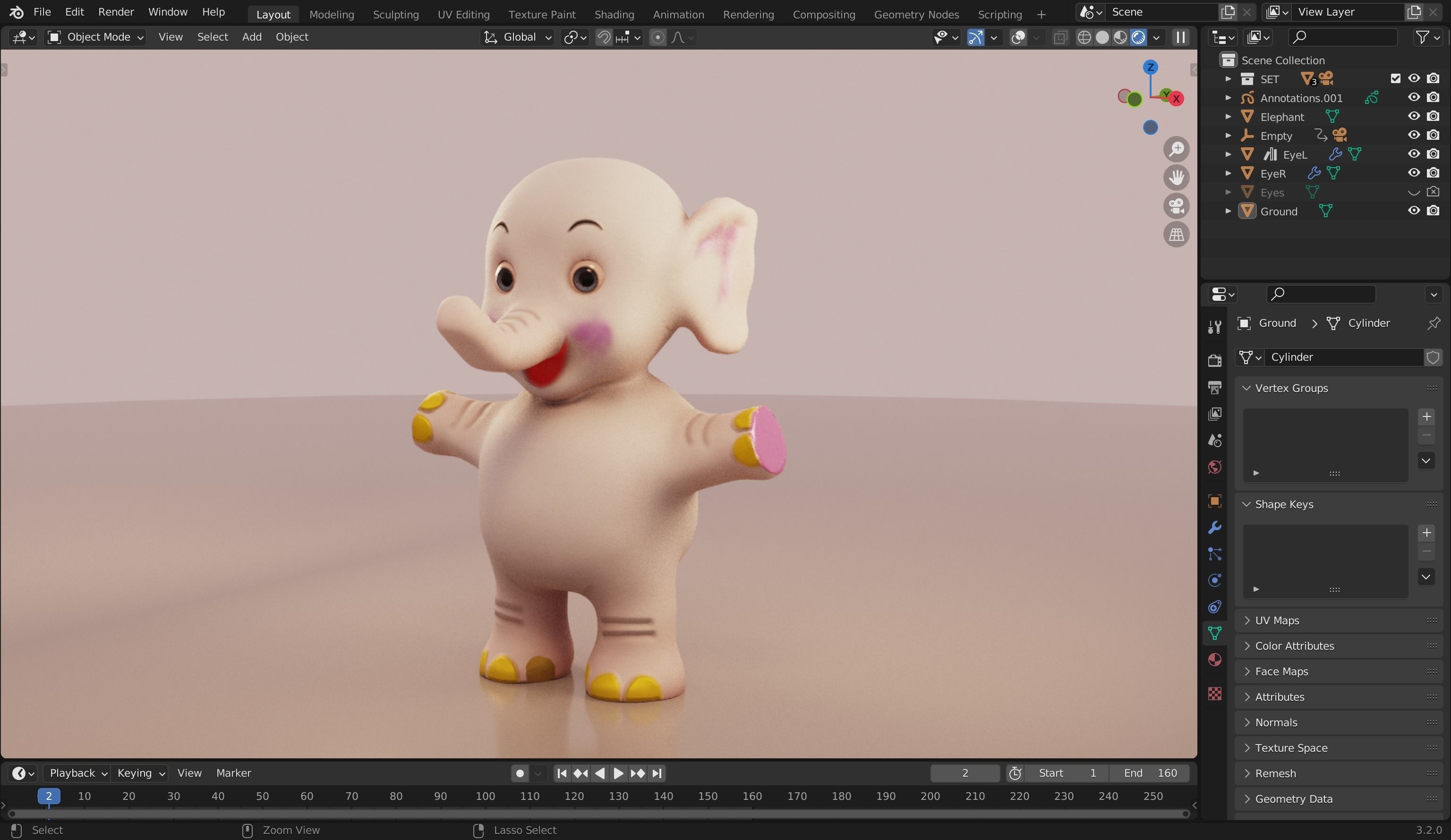Toggle X-ray view button
The height and width of the screenshot is (840, 1451).
1059,37
